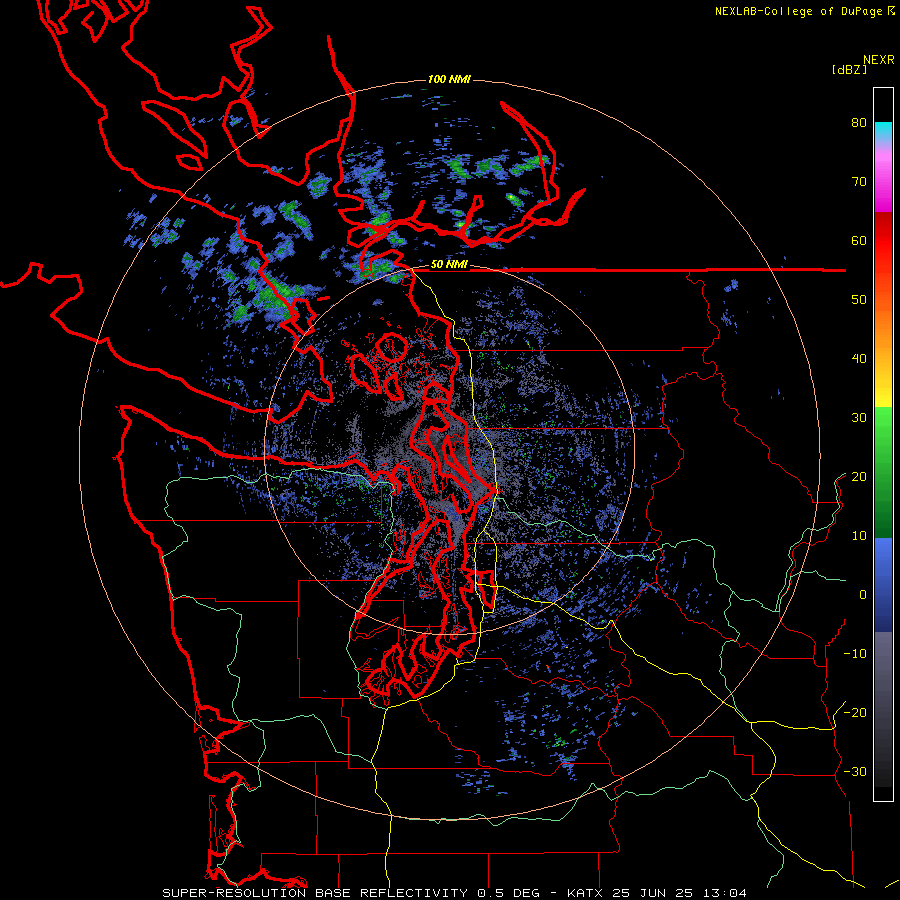
Task: Click the 25 JUN 25 date in caption
Action: [x=655, y=893]
